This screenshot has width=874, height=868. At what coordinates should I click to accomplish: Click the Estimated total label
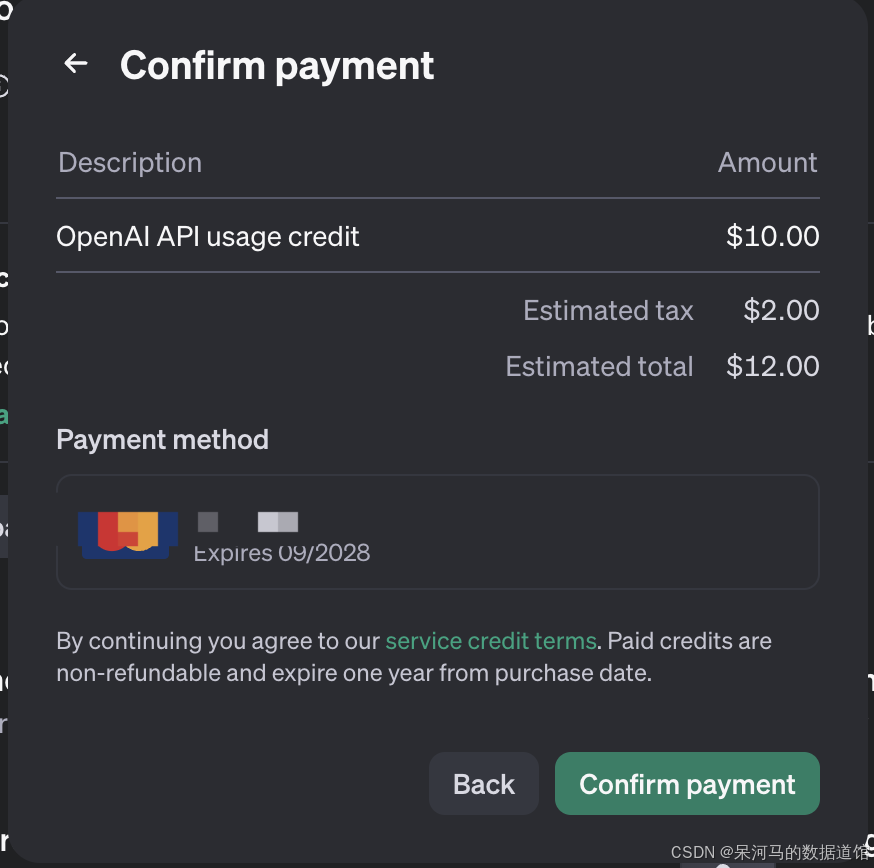[599, 366]
